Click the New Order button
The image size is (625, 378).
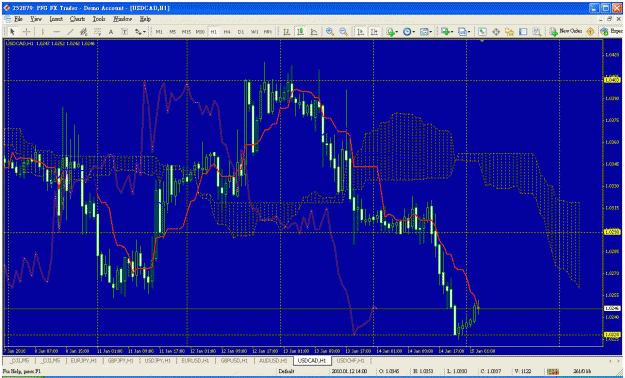pos(566,32)
